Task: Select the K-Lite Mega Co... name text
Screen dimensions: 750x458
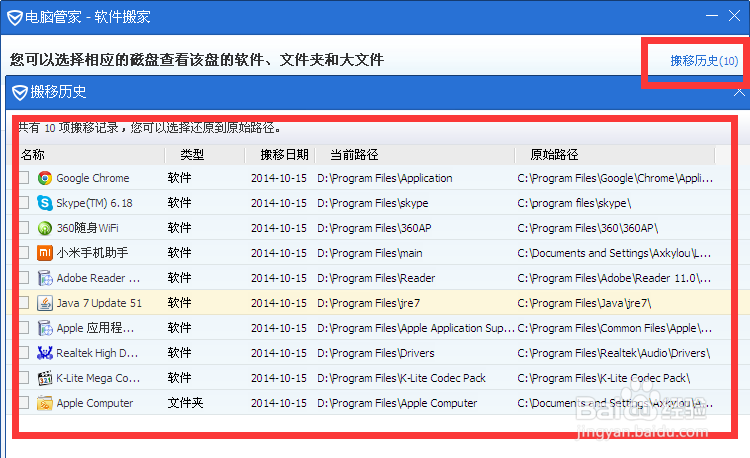Action: click(x=98, y=378)
